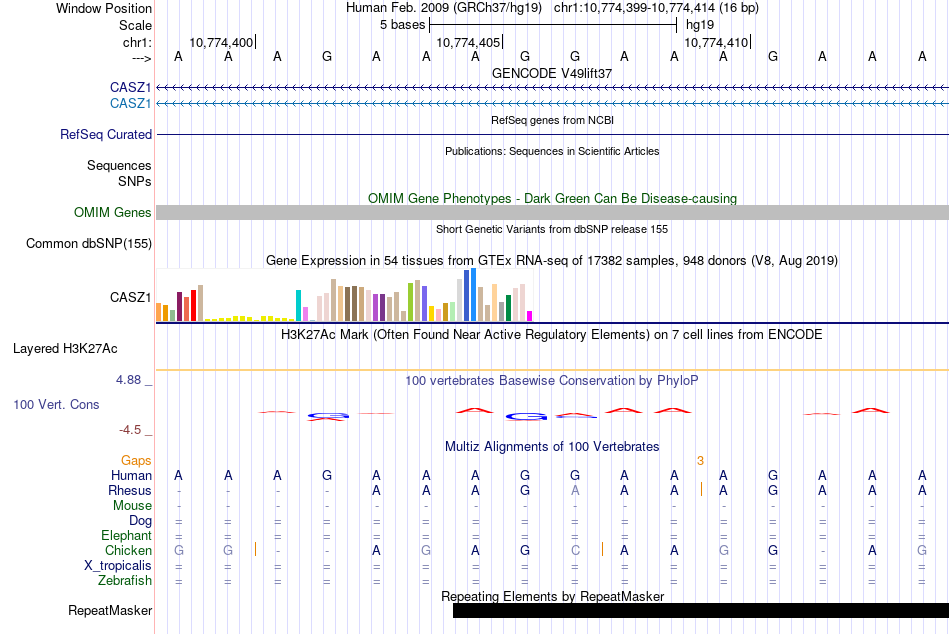Click CASZ1 label beside the GTEx bar chart
This screenshot has width=950, height=634.
(x=130, y=297)
